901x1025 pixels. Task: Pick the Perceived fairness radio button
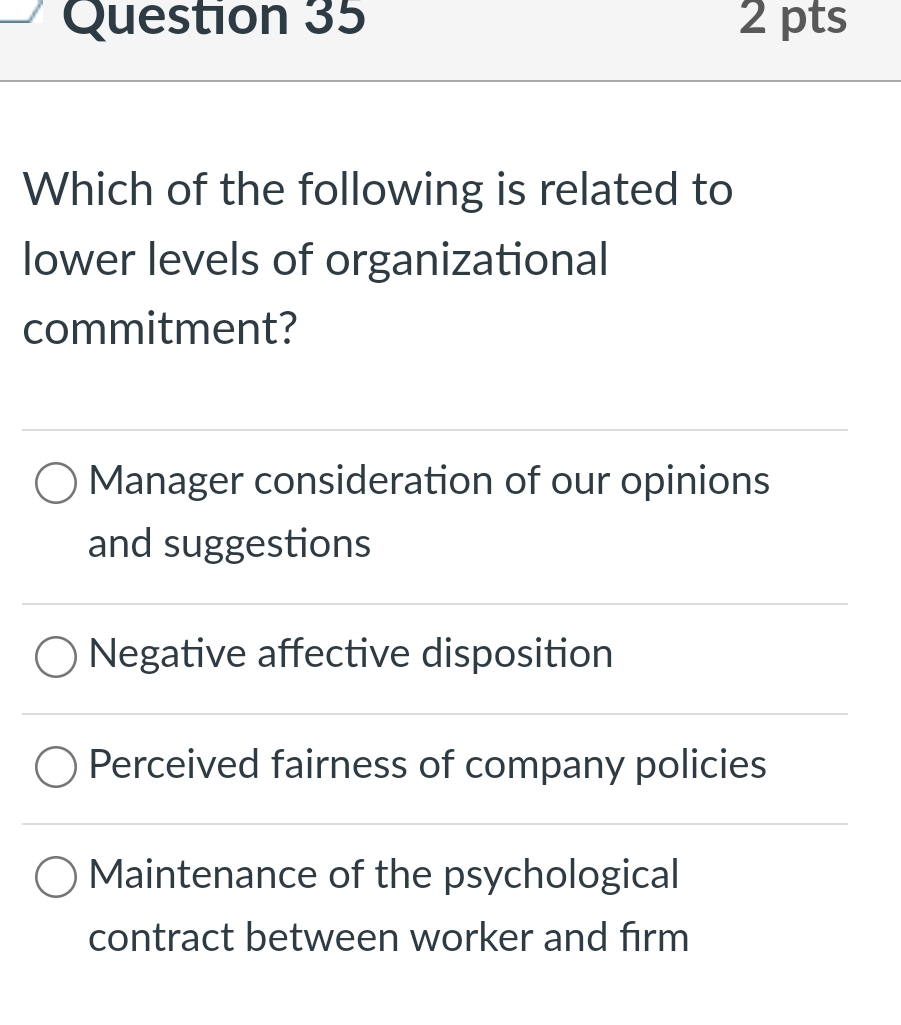(x=56, y=767)
